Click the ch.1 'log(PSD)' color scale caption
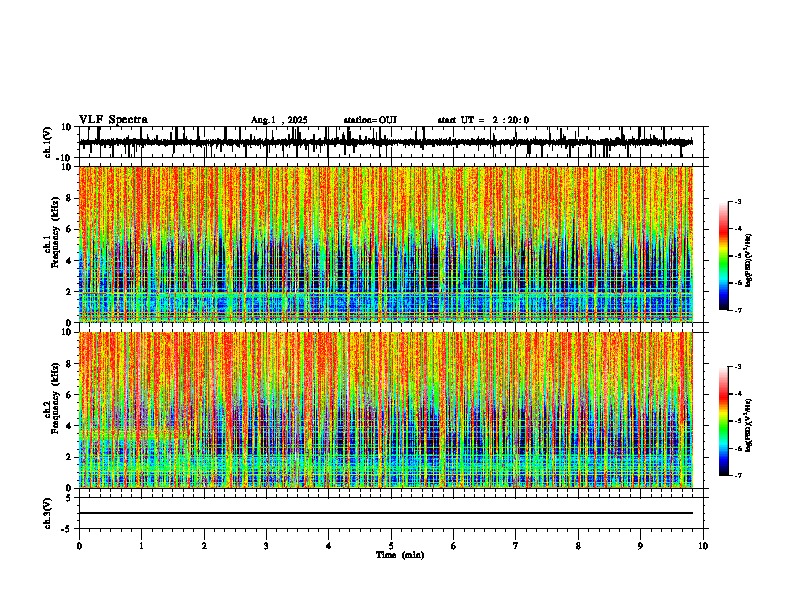Screen dimensions: 792x612 coord(749,260)
